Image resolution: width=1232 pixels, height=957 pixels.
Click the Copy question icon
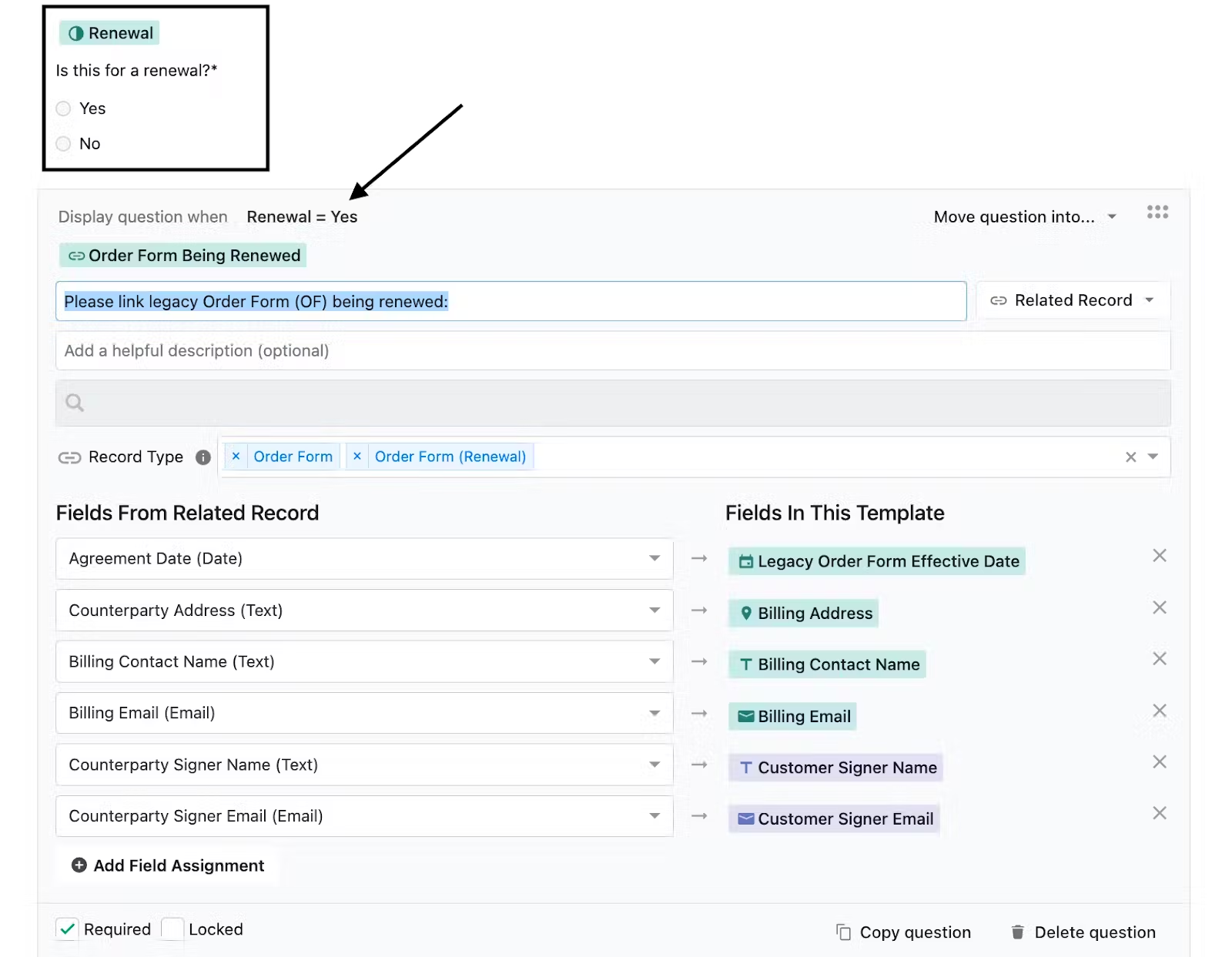[843, 932]
